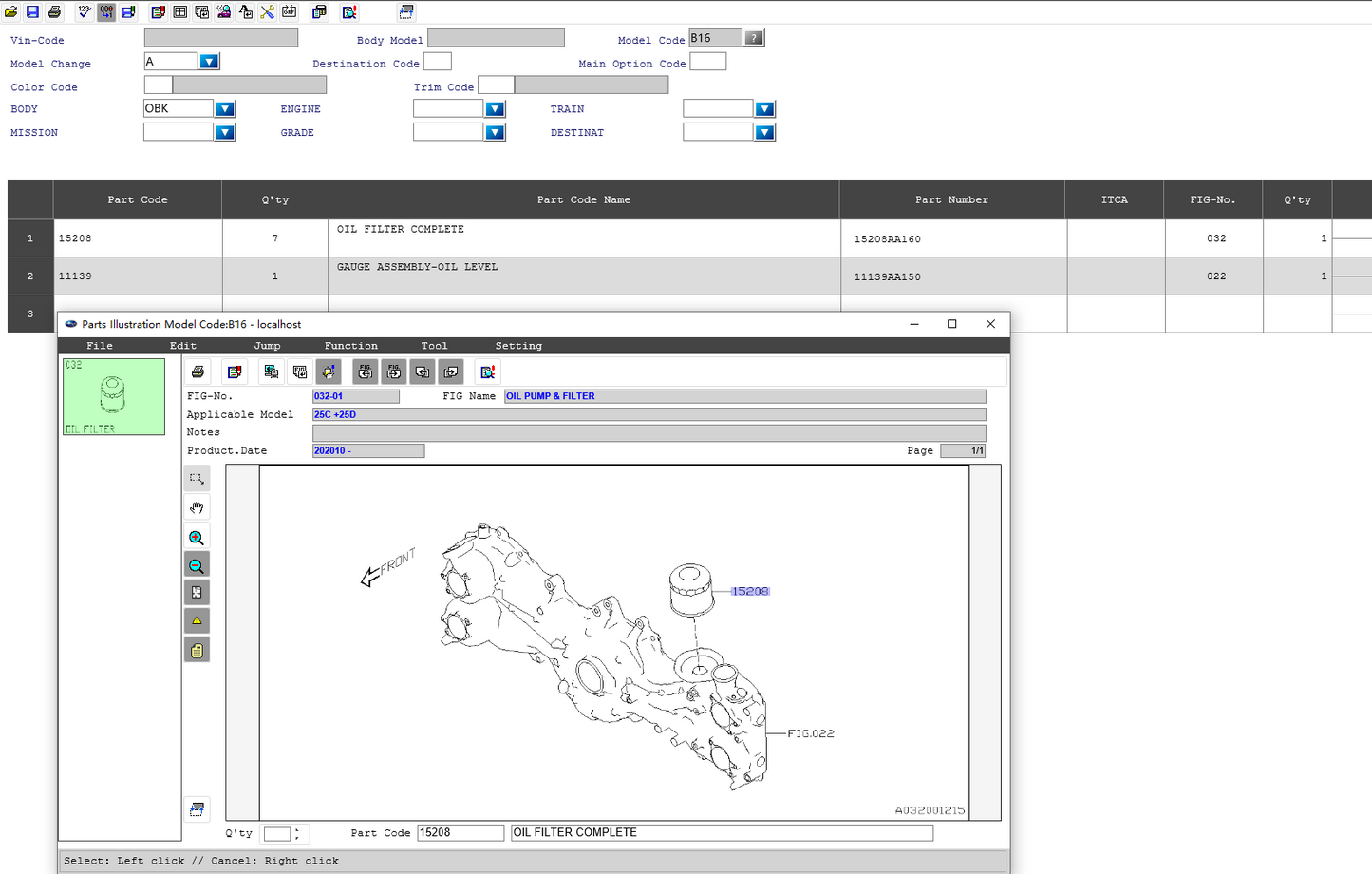Click the zoom out magnifier tool

coord(197,565)
